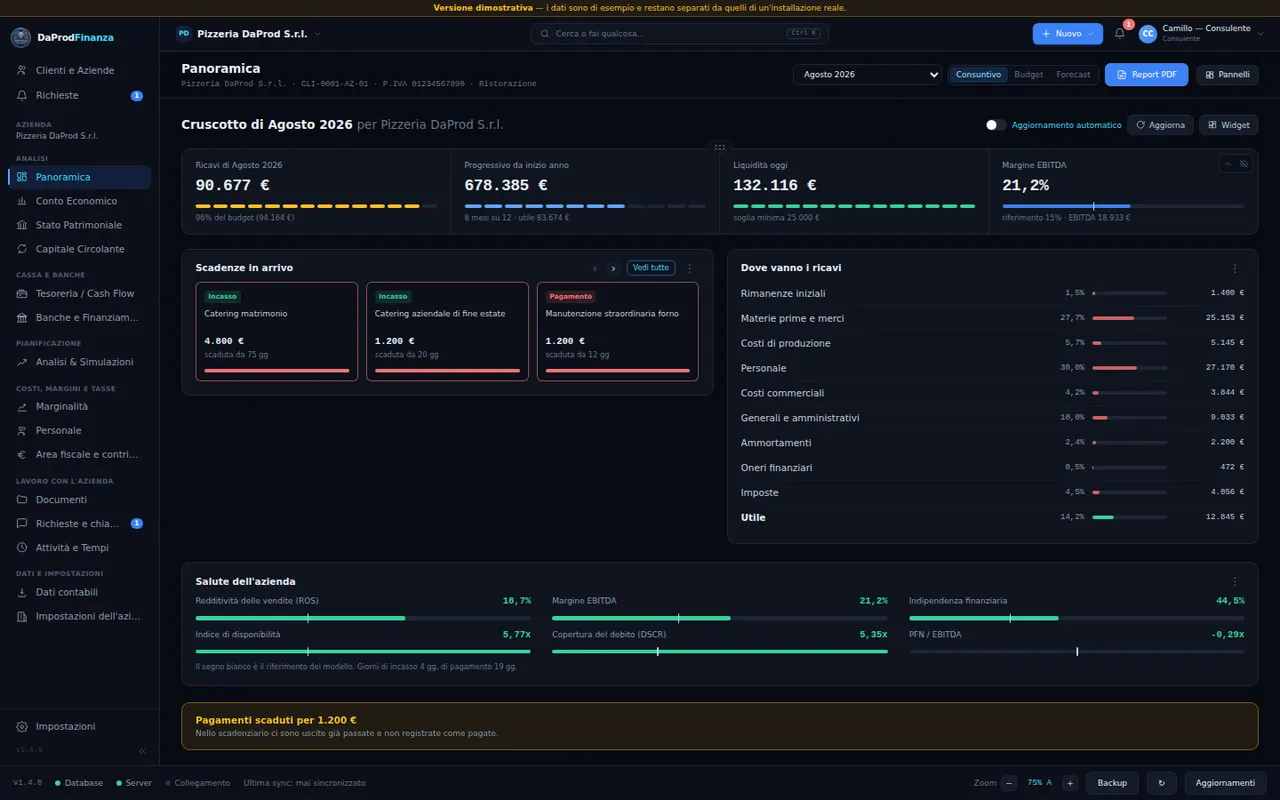This screenshot has height=800, width=1280.
Task: Click the Aggiorna refresh button
Action: 1160,125
